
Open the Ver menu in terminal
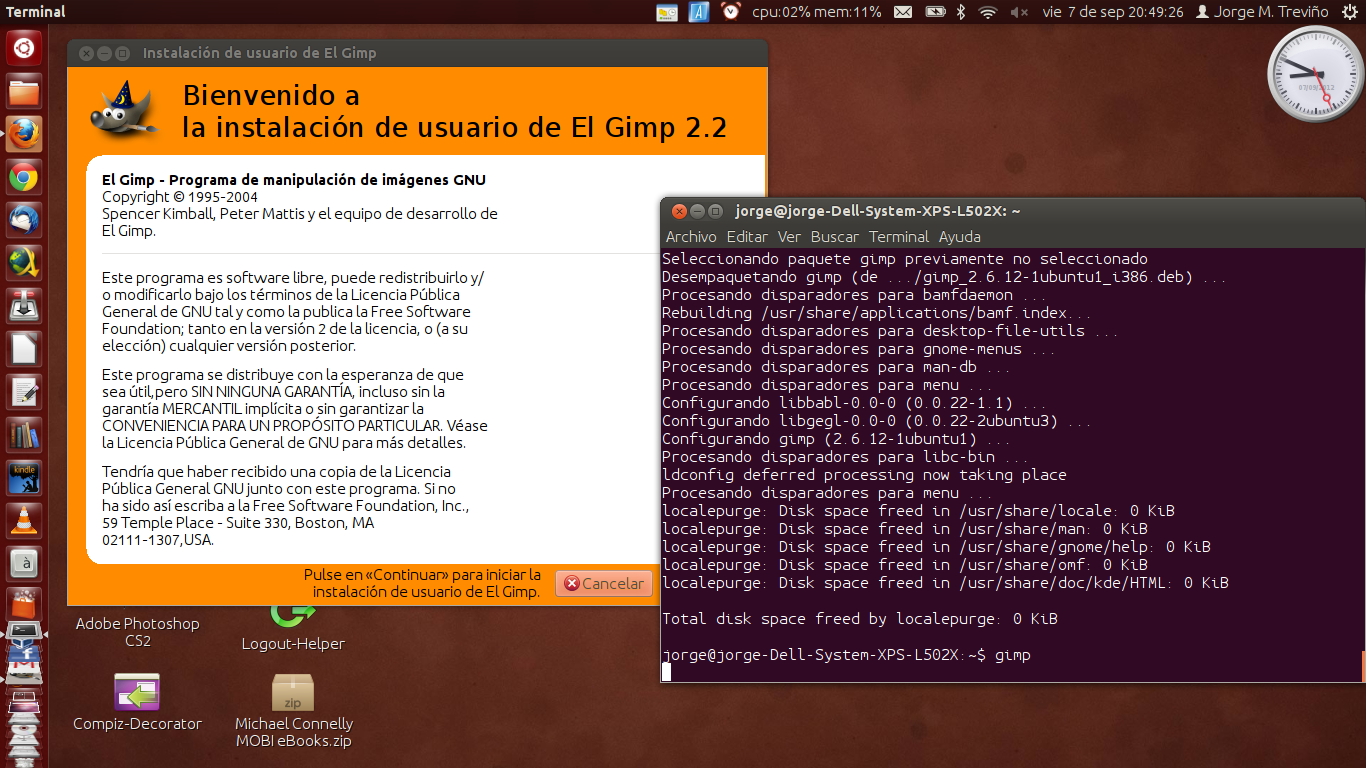789,237
